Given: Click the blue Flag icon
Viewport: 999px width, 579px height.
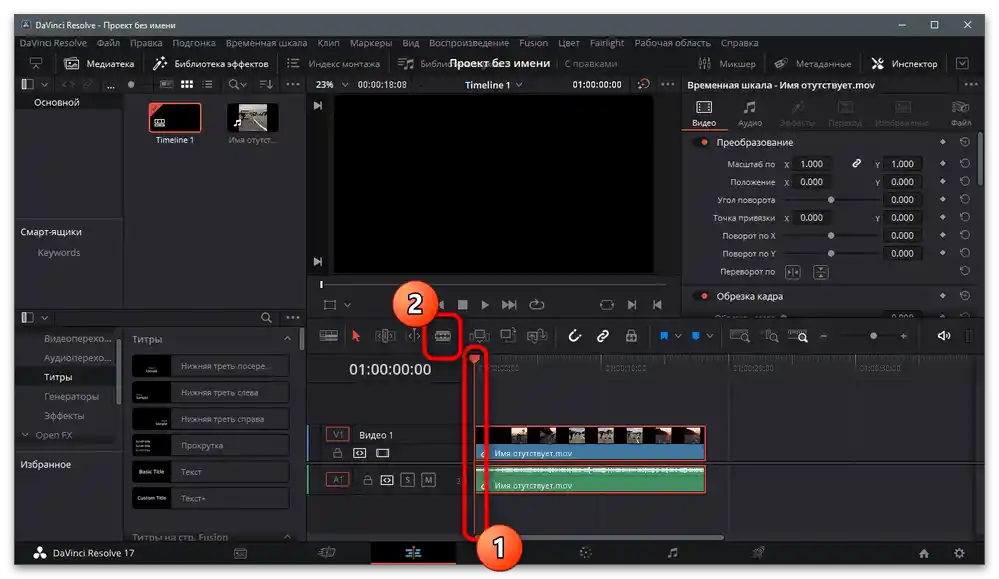Looking at the screenshot, I should [664, 336].
